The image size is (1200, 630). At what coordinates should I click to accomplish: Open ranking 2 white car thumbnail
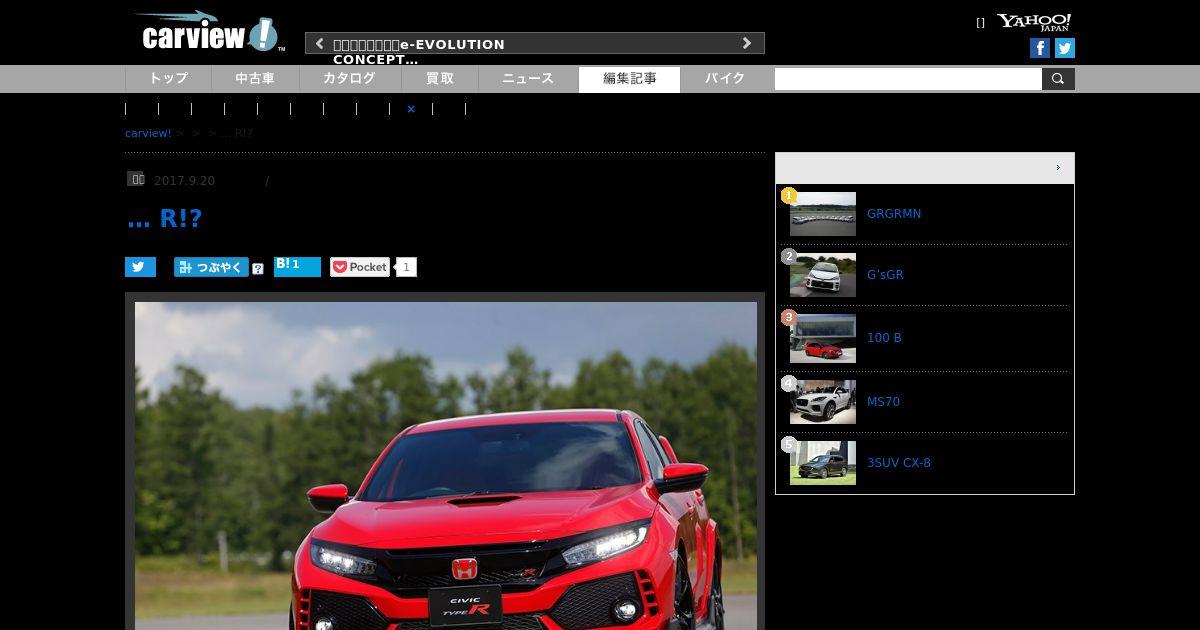point(823,275)
